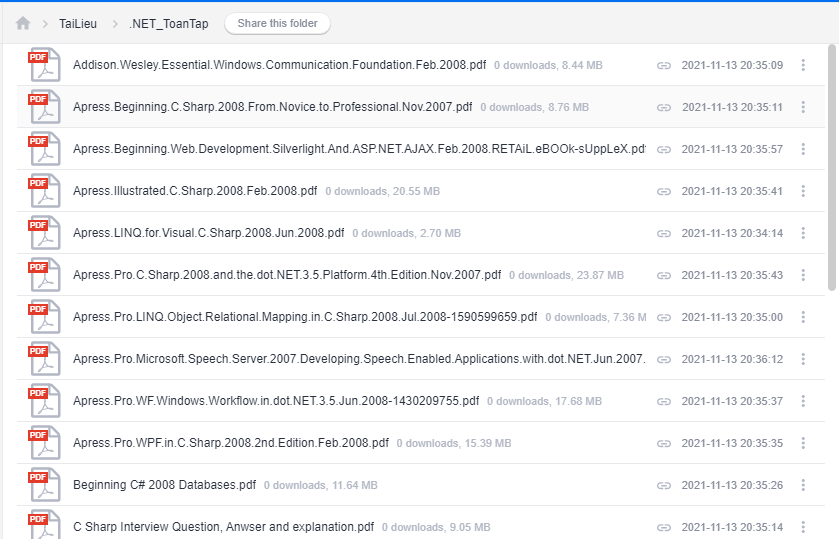Open more options for Apress.Beginning.Web.Development file

coord(803,149)
